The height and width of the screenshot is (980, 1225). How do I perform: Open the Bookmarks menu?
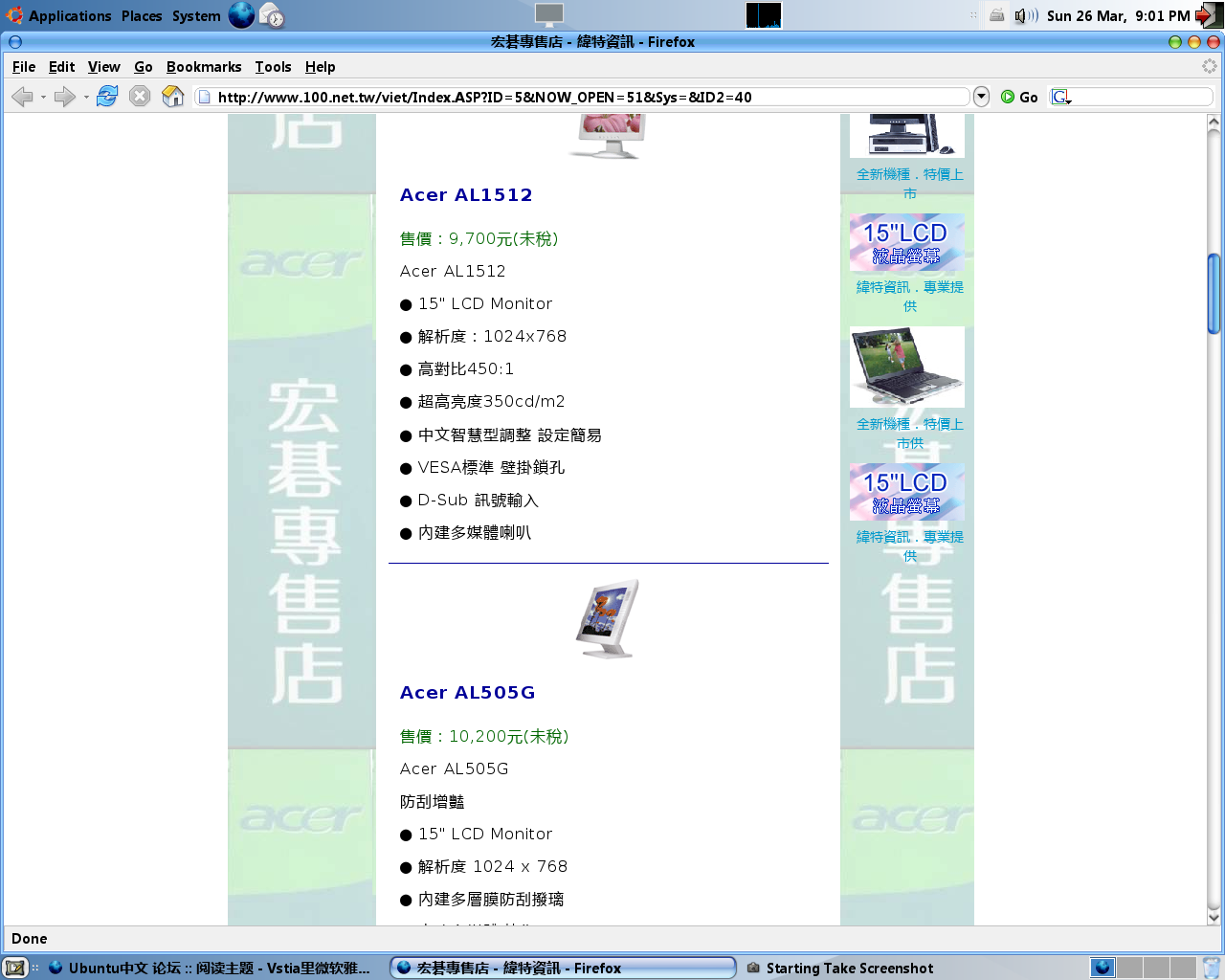coord(204,67)
